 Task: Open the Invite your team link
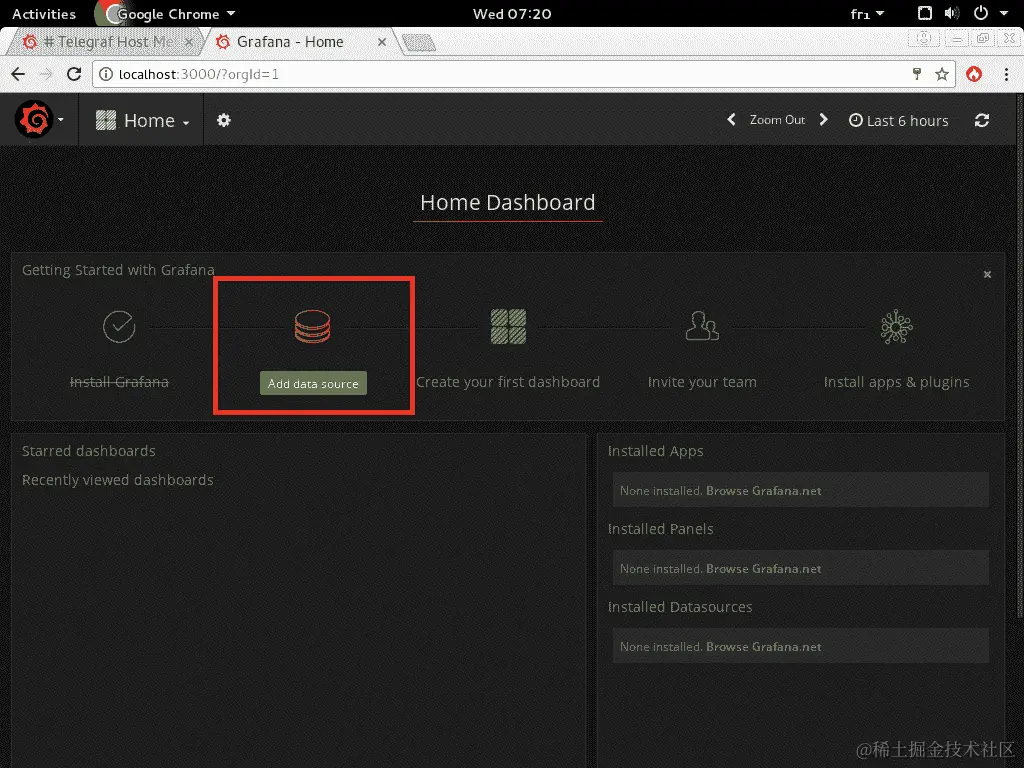pyautogui.click(x=702, y=382)
